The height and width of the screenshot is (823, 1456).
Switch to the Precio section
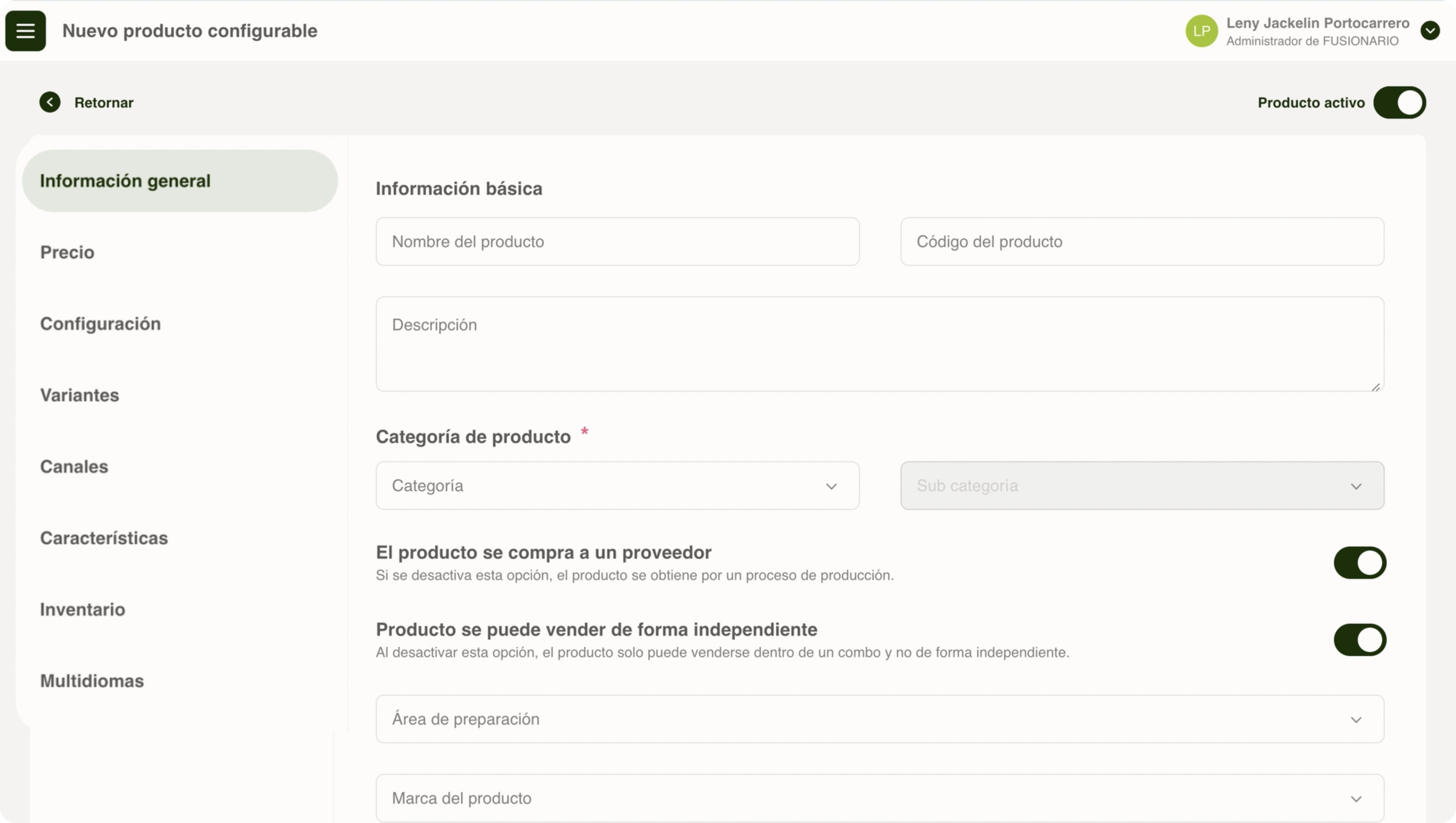[67, 252]
